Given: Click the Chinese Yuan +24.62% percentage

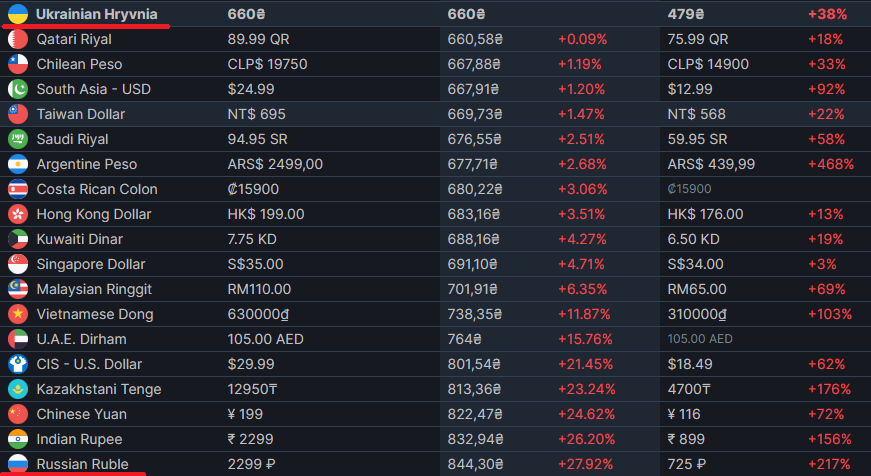Looking at the screenshot, I should tap(587, 414).
